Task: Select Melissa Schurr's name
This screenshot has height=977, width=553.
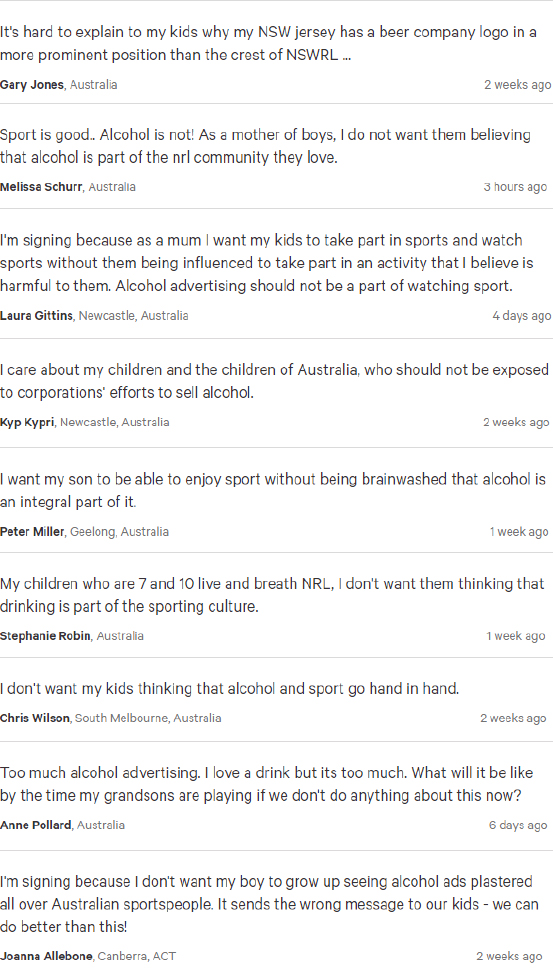Action: (x=41, y=187)
